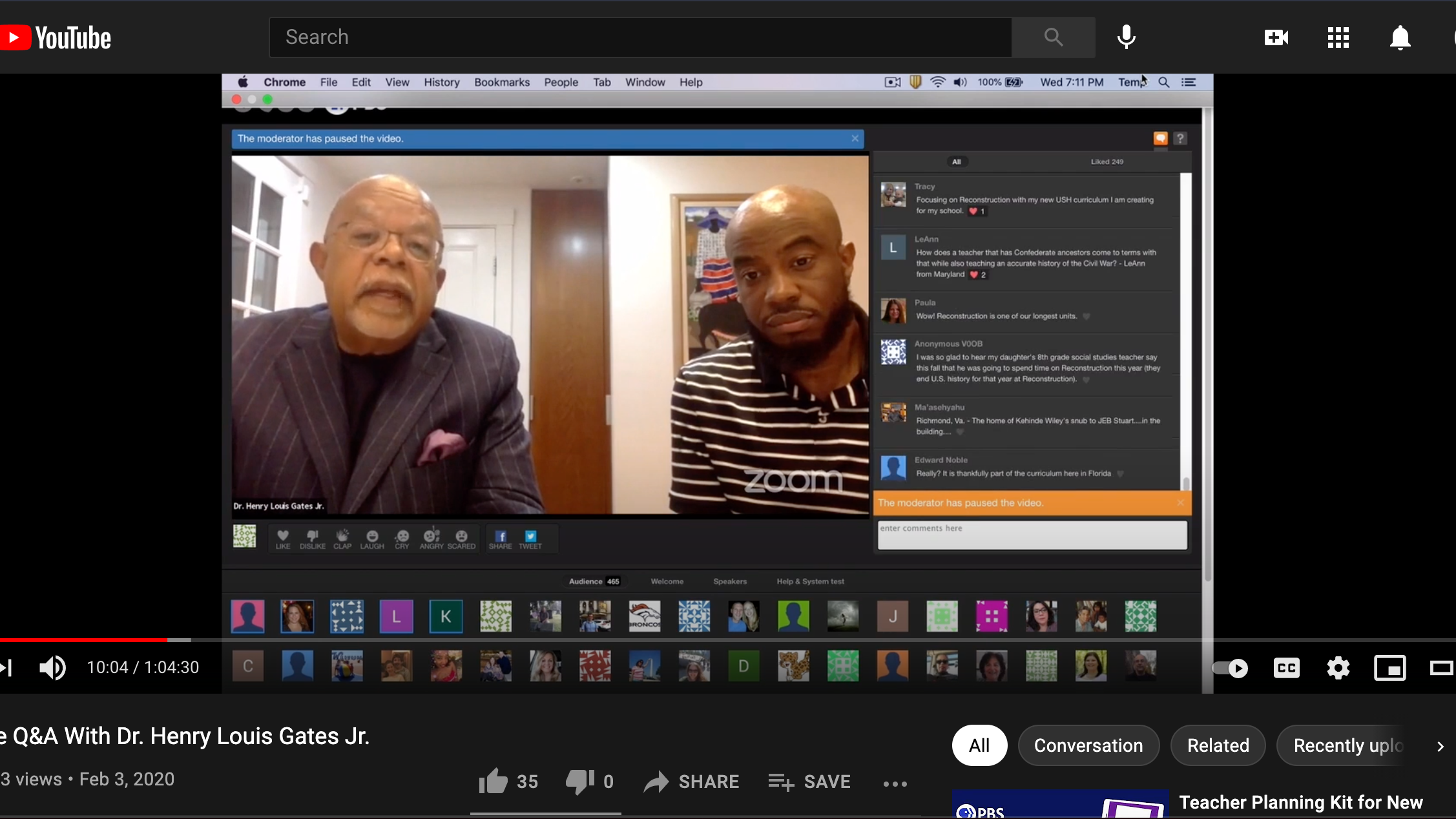1456x819 pixels.
Task: Expand chips with right chevron arrow
Action: pyautogui.click(x=1440, y=746)
